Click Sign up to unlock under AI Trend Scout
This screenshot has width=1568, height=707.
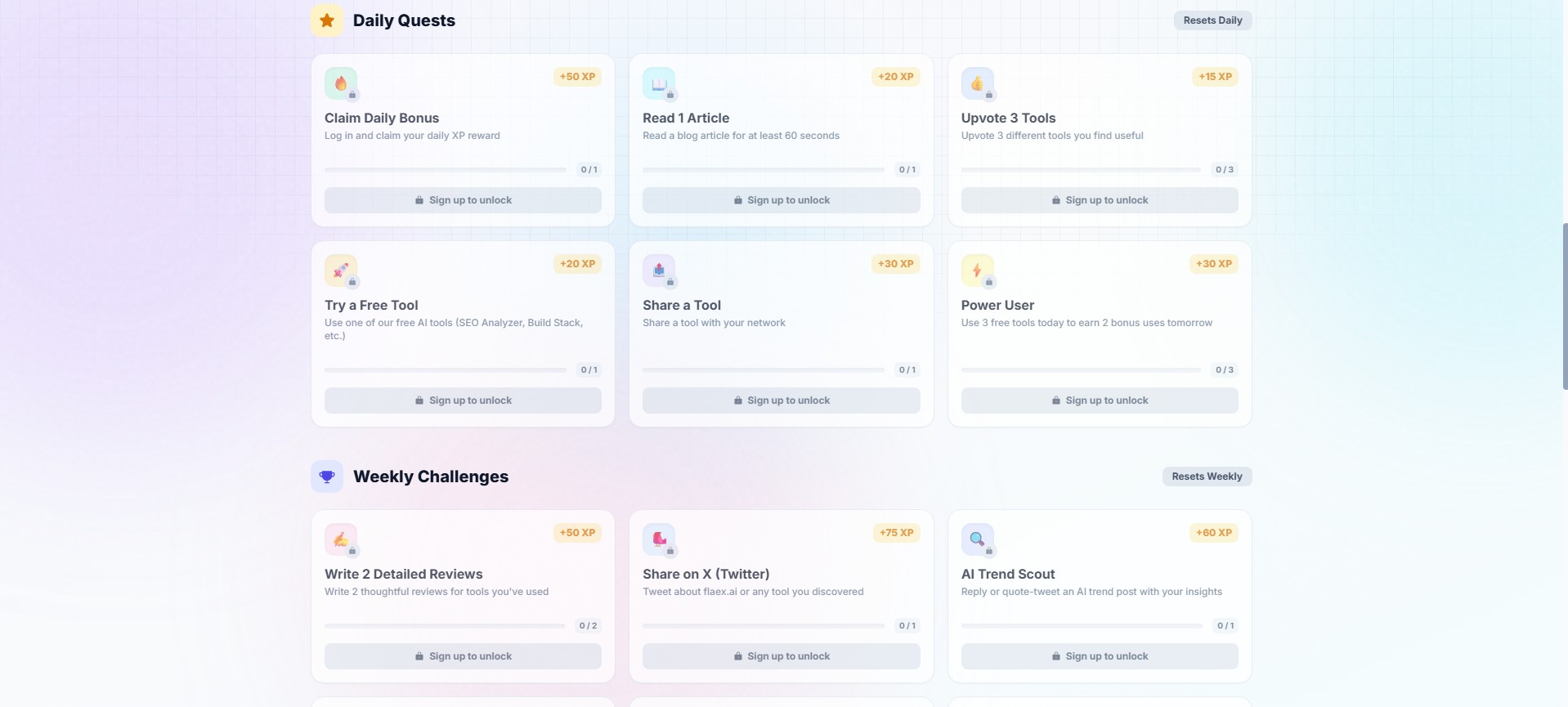[x=1098, y=656]
